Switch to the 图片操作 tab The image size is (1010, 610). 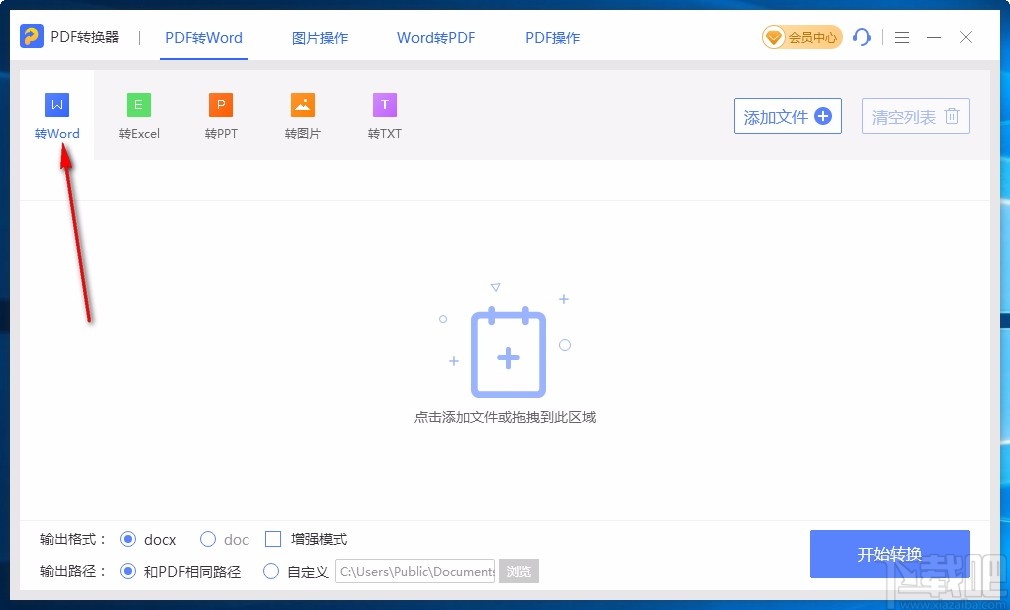click(x=319, y=37)
